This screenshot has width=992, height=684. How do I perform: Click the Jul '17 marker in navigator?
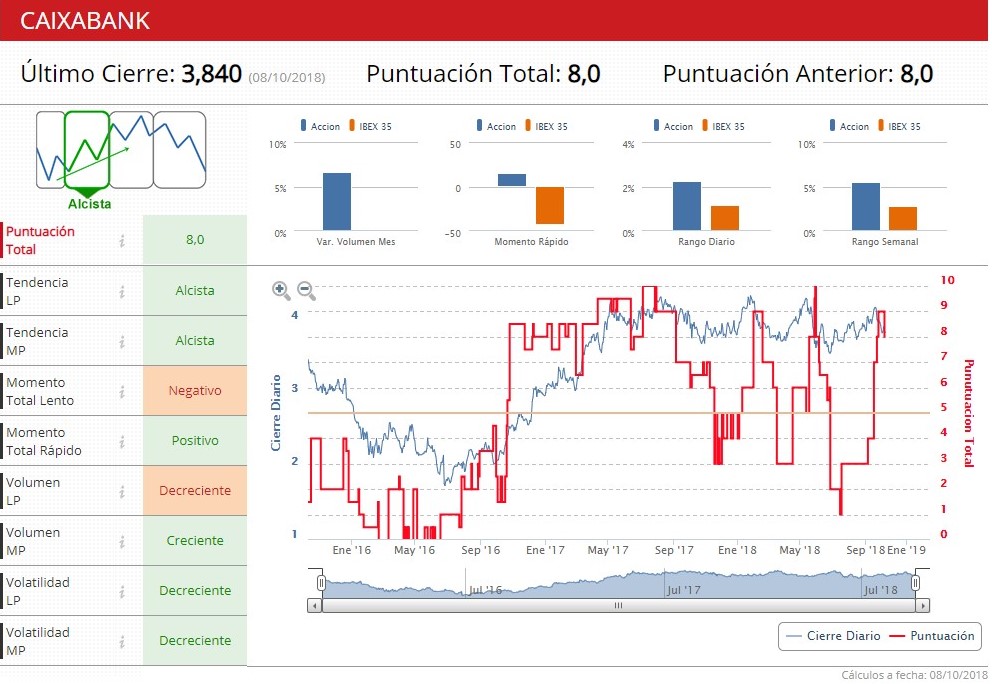coord(684,590)
